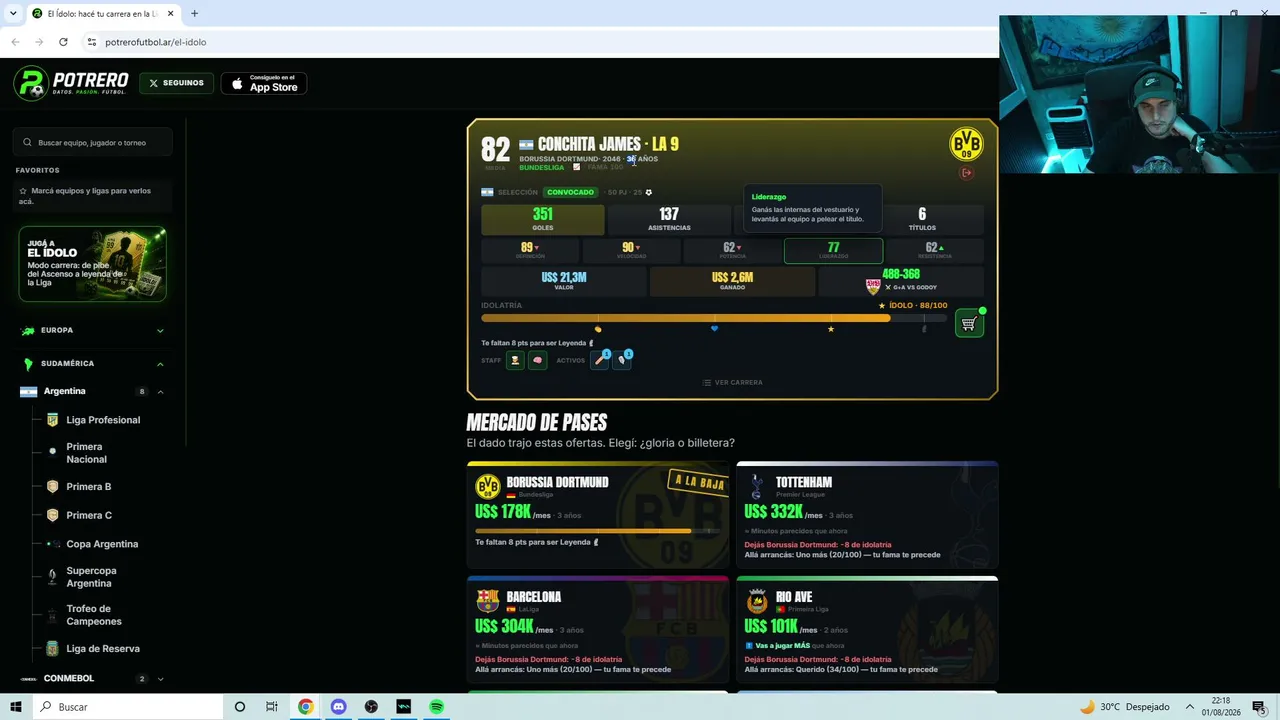1280x720 pixels.
Task: Click the 89 Definición attribute
Action: [x=530, y=251]
